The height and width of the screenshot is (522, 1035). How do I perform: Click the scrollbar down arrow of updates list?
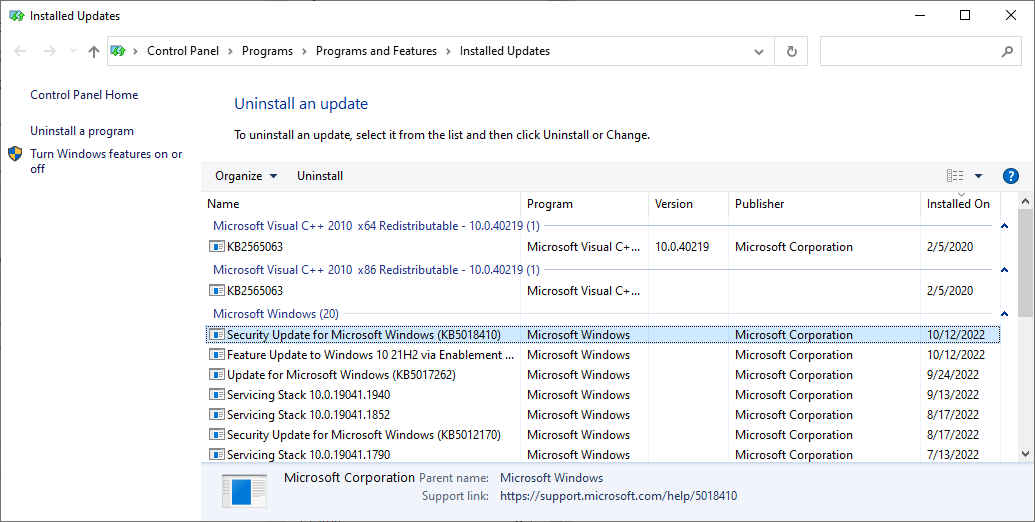[x=1025, y=454]
